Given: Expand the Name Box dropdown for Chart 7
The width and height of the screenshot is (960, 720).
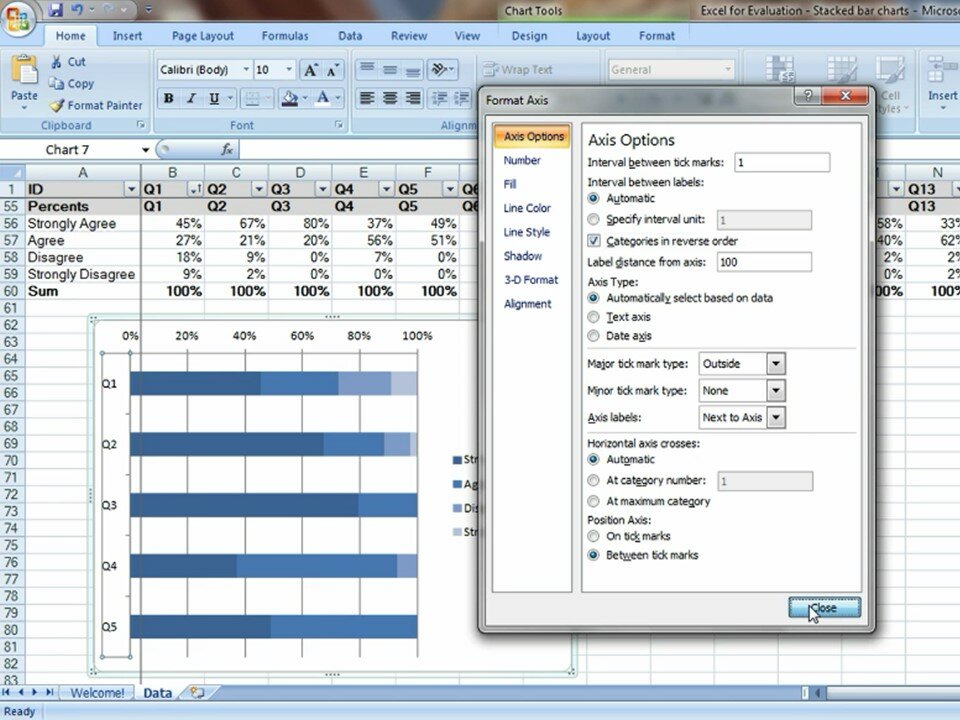Looking at the screenshot, I should 146,149.
